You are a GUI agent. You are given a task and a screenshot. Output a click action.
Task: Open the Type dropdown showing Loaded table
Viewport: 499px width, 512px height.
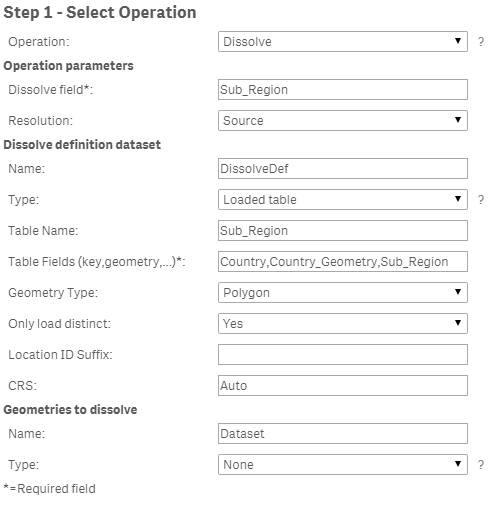click(343, 200)
